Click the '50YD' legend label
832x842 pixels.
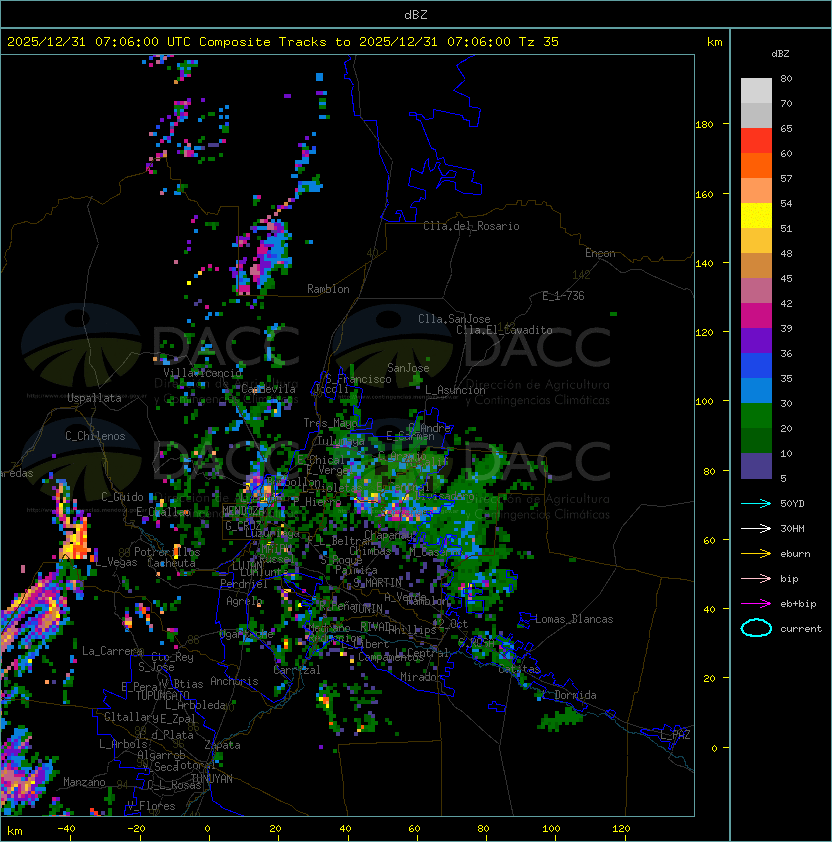coord(792,503)
